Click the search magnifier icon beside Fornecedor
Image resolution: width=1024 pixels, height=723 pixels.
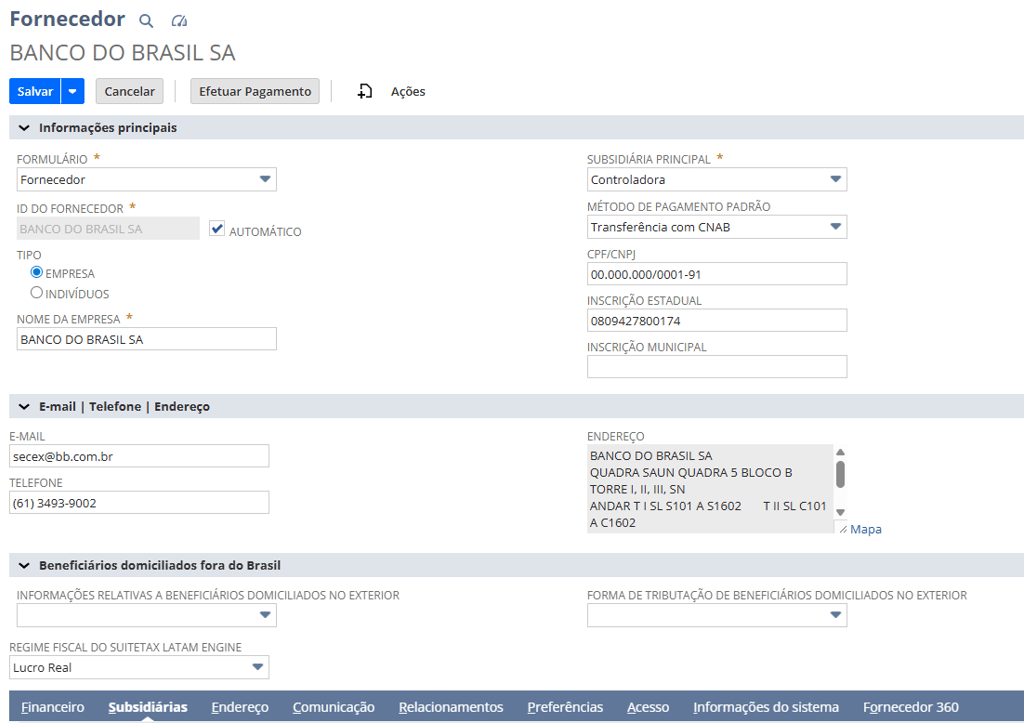coord(146,21)
